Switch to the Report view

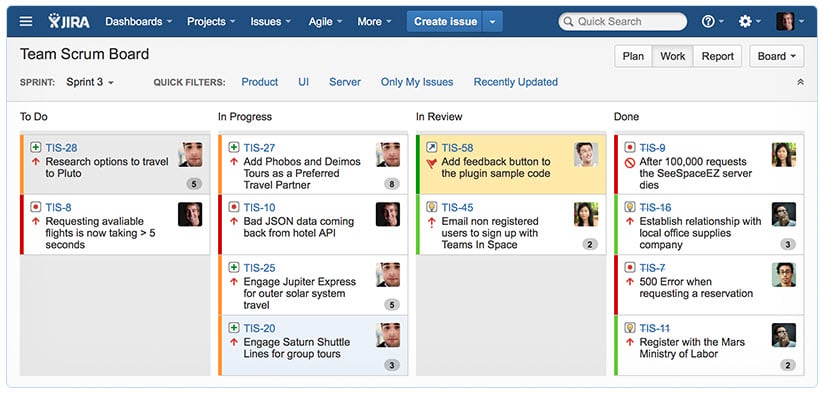(x=718, y=56)
